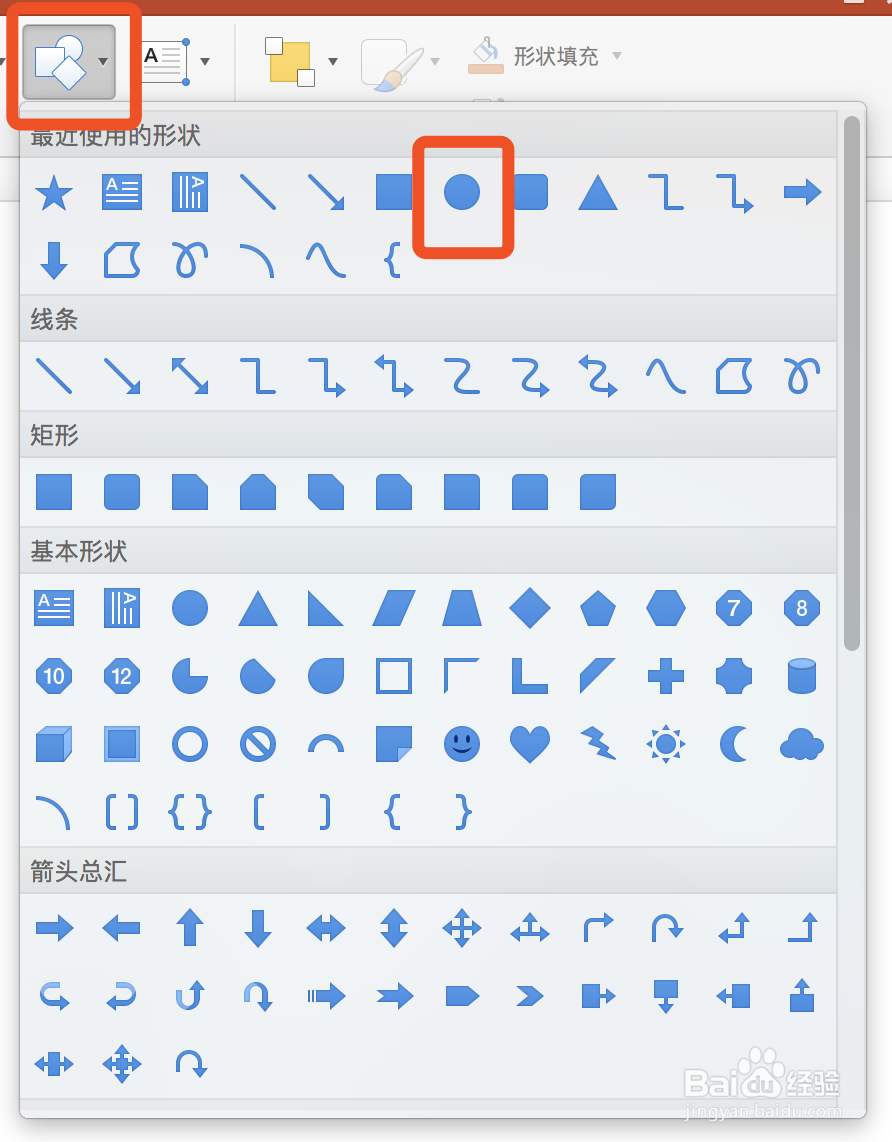Select the smiley face shape

tap(462, 744)
